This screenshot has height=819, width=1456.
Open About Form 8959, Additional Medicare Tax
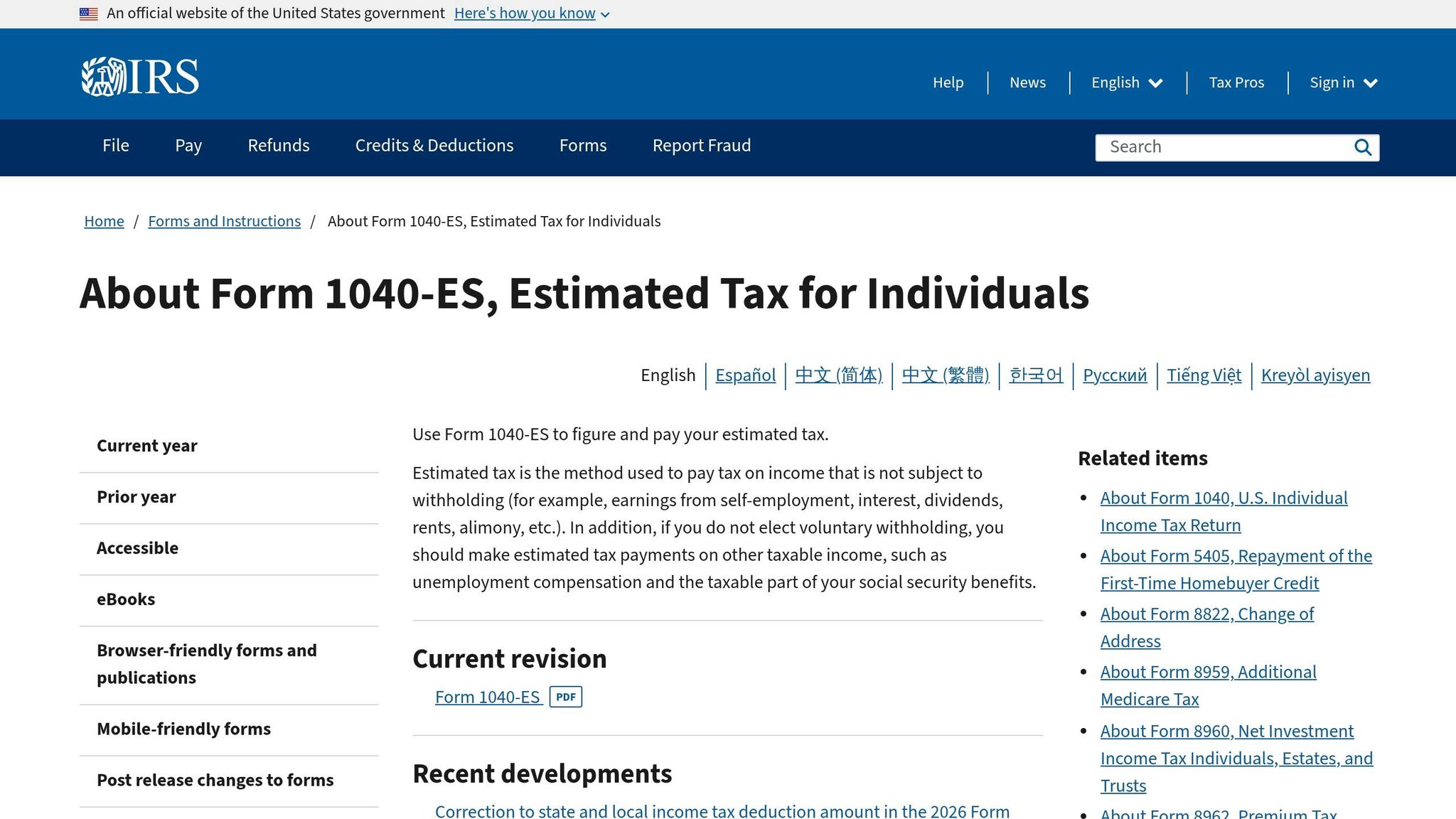point(1209,686)
